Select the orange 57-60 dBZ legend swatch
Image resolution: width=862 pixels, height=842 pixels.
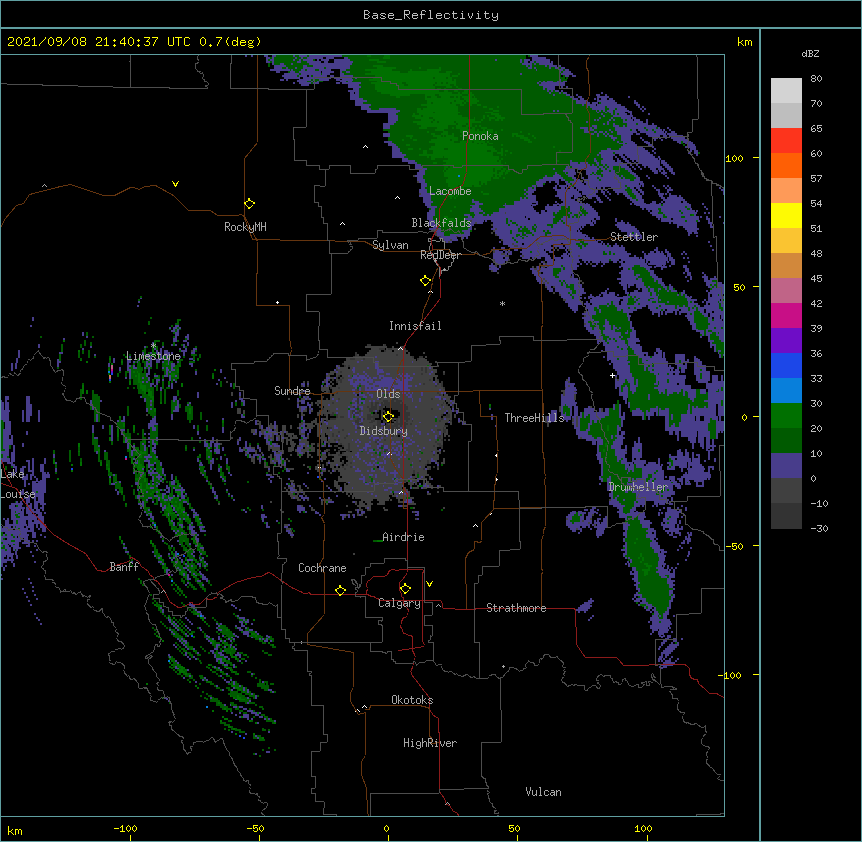[786, 165]
